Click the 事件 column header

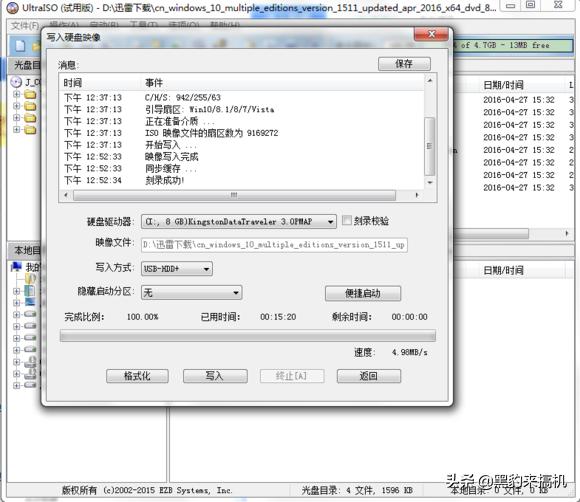pos(283,83)
